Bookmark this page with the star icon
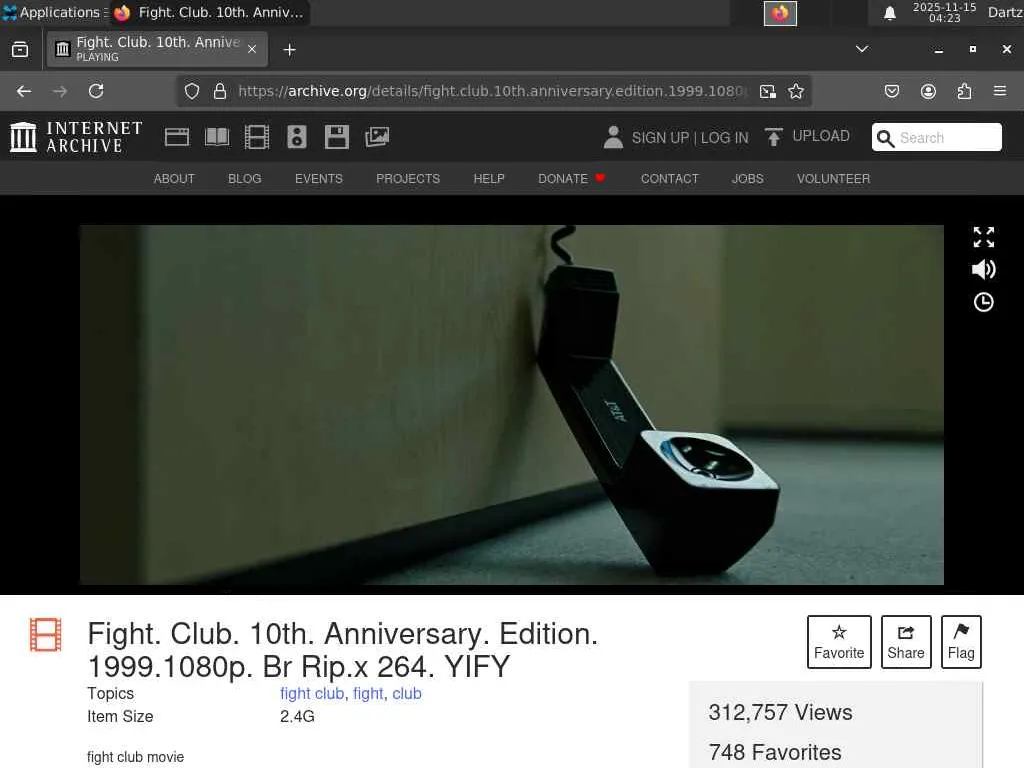 [x=795, y=91]
